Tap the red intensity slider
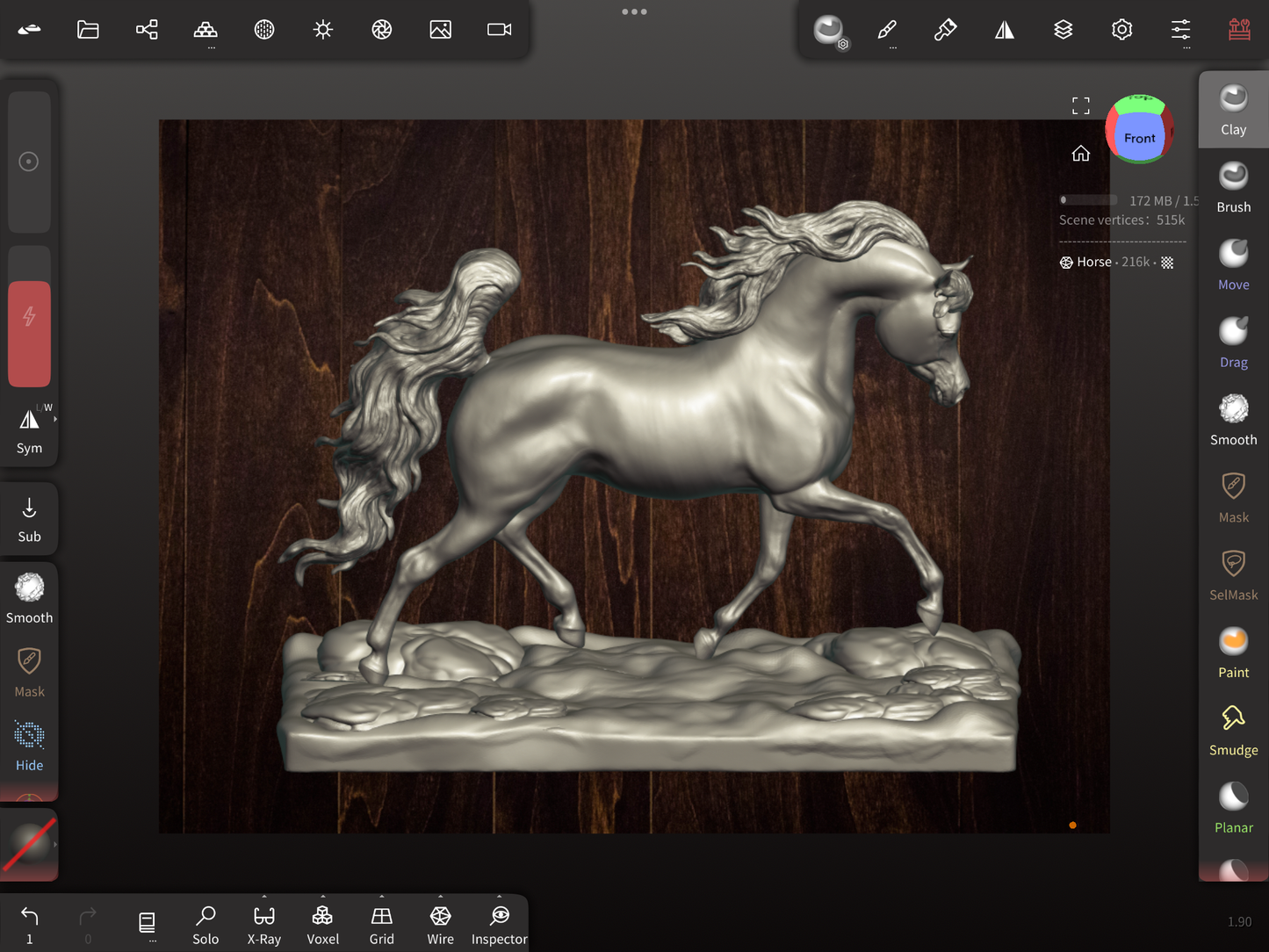Viewport: 1269px width, 952px height. pyautogui.click(x=29, y=334)
